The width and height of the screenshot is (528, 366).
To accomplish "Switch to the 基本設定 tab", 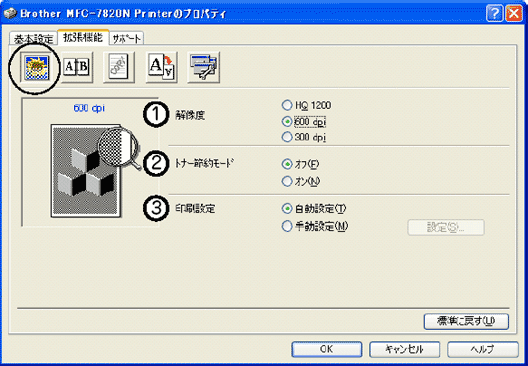I will [33, 39].
